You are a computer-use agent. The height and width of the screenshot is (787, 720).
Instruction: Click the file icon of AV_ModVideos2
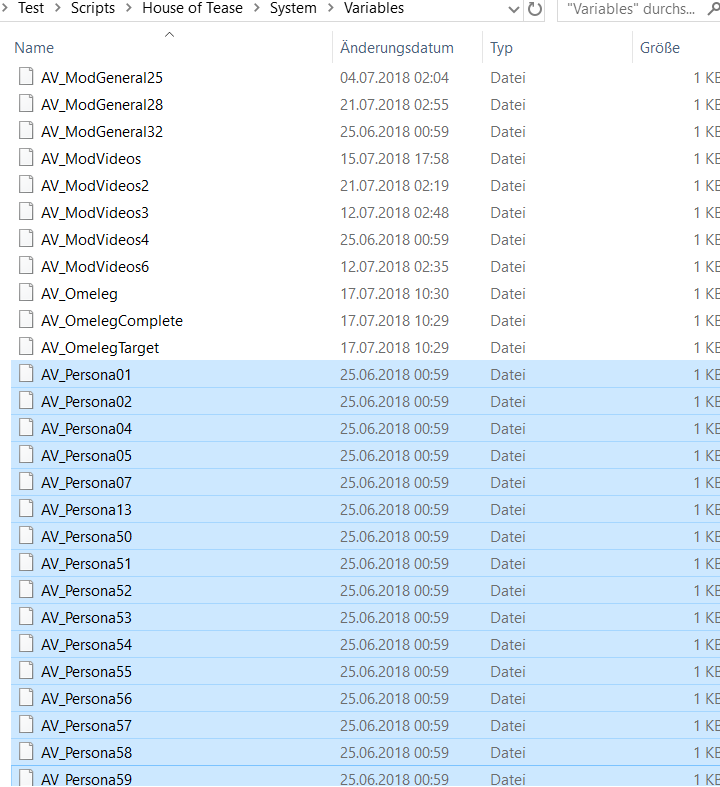26,185
